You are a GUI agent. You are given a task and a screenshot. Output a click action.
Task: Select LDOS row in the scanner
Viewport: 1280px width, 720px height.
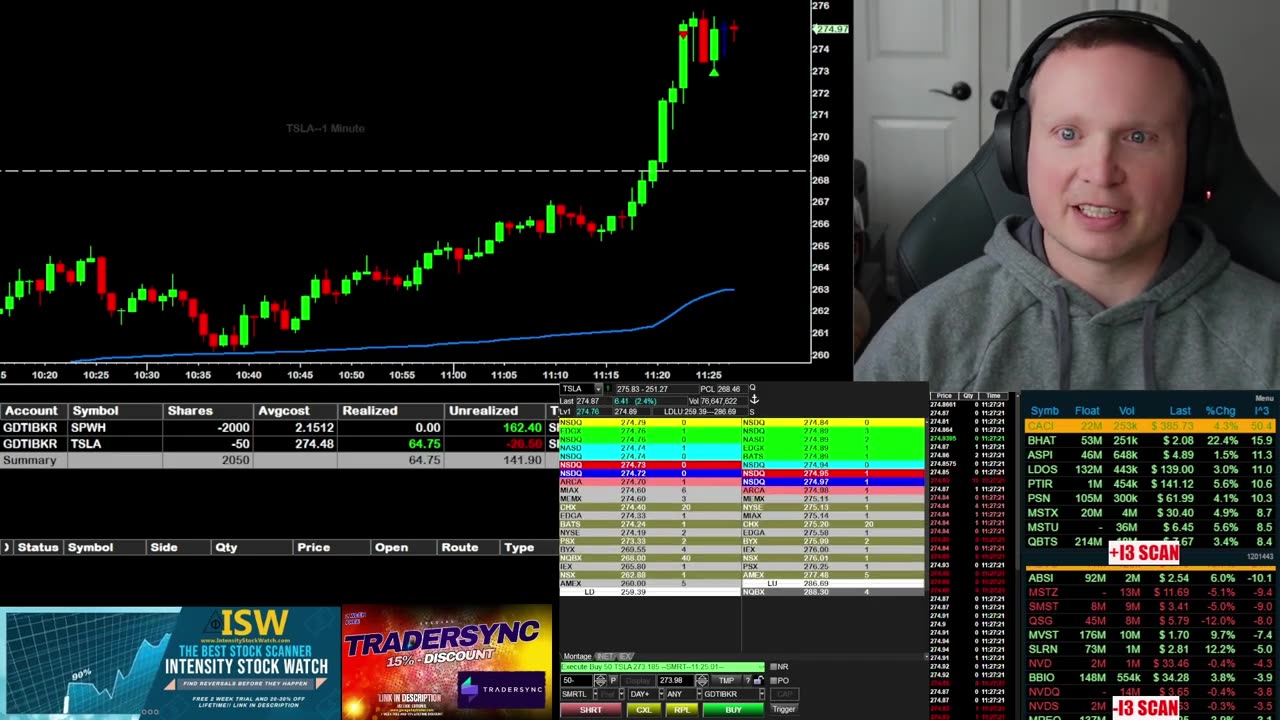(1150, 469)
